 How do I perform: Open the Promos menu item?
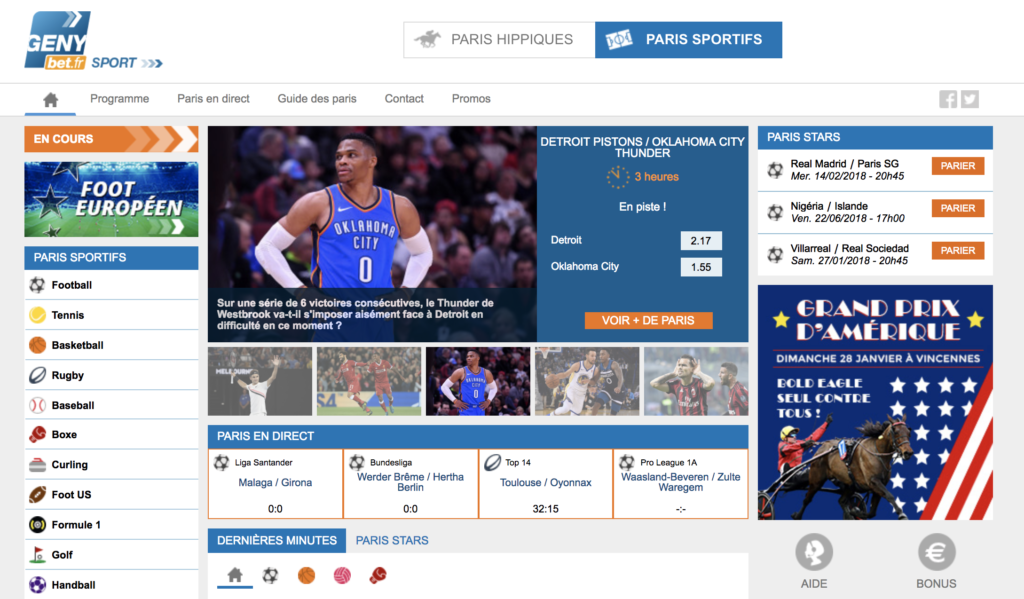471,99
